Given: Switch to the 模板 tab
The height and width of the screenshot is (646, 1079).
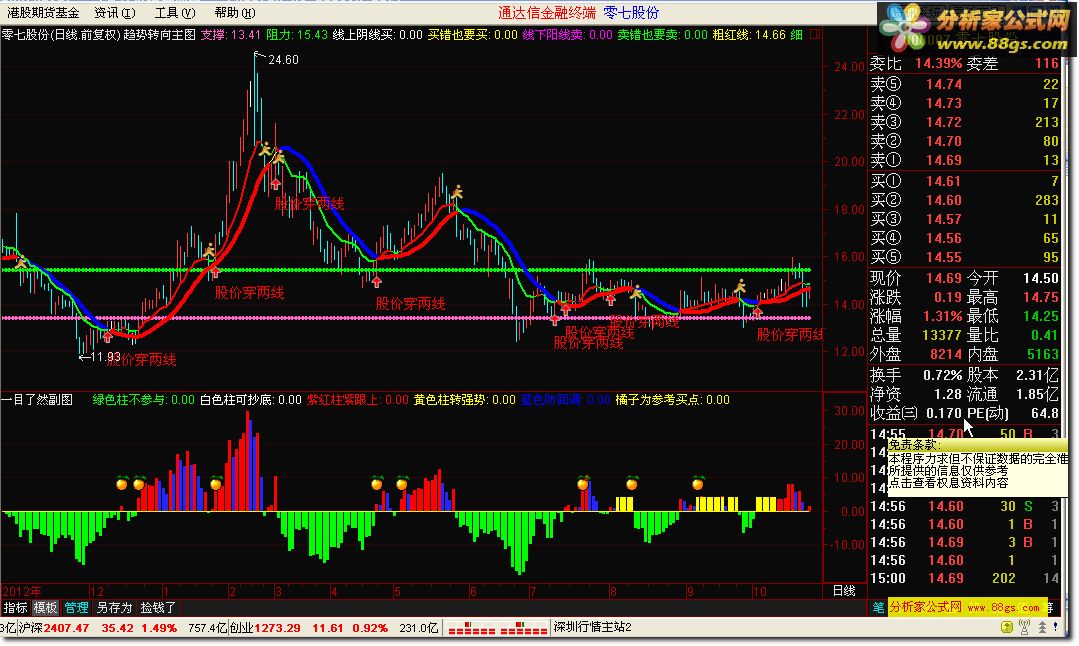Looking at the screenshot, I should [x=45, y=607].
